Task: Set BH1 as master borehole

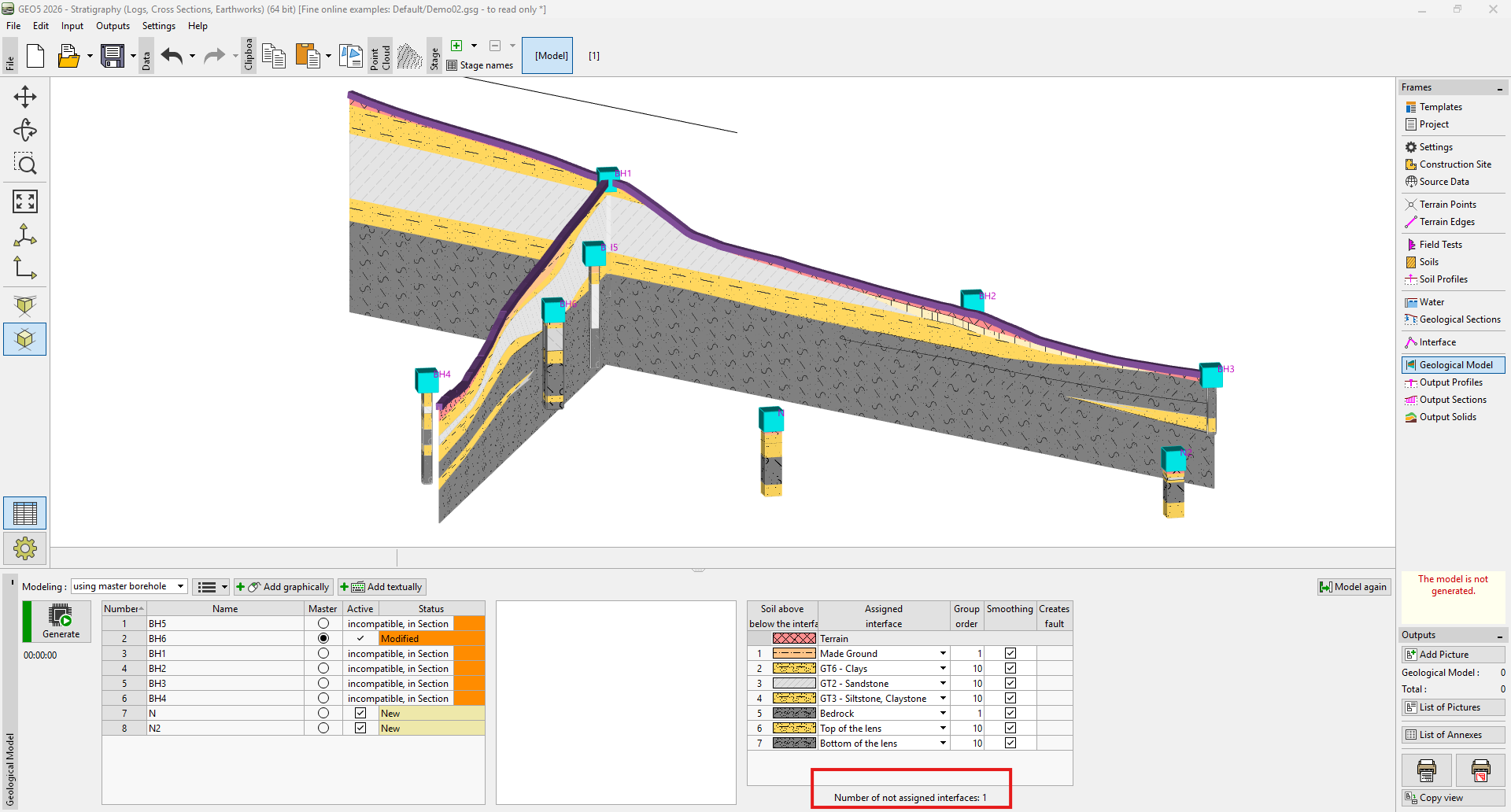Action: click(323, 654)
